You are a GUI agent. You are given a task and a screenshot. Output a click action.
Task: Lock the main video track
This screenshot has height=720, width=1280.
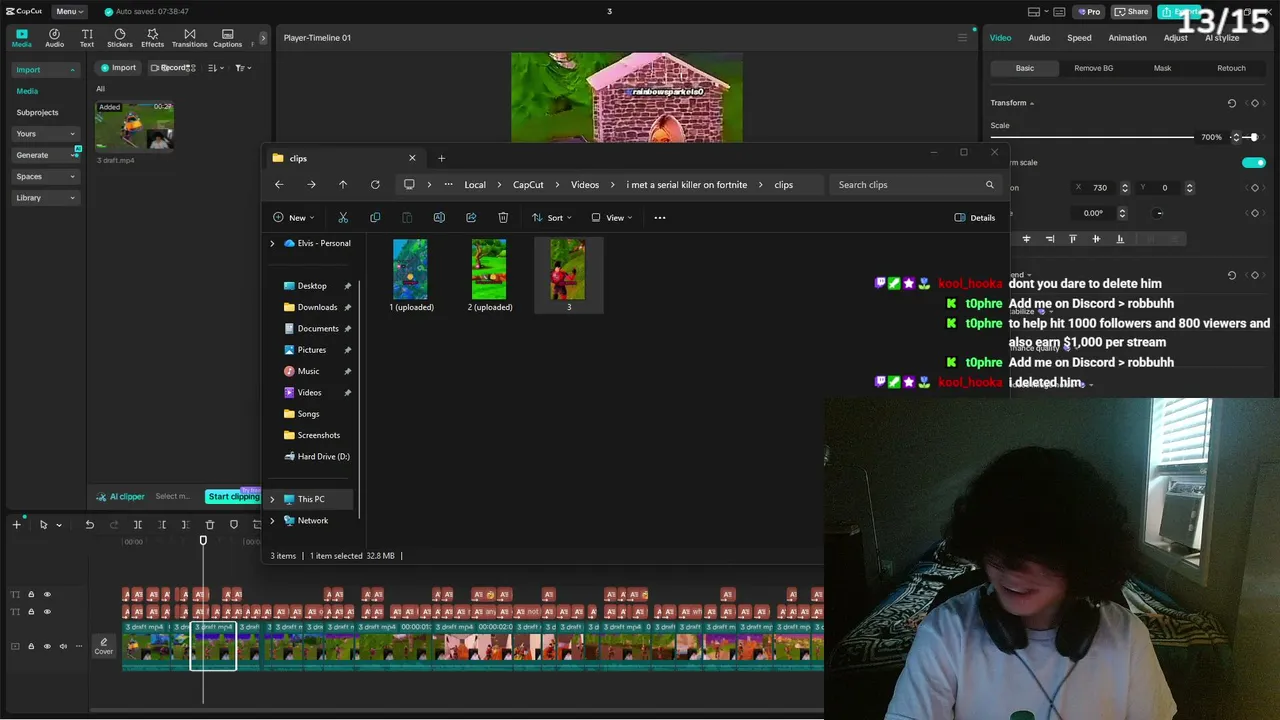point(31,647)
